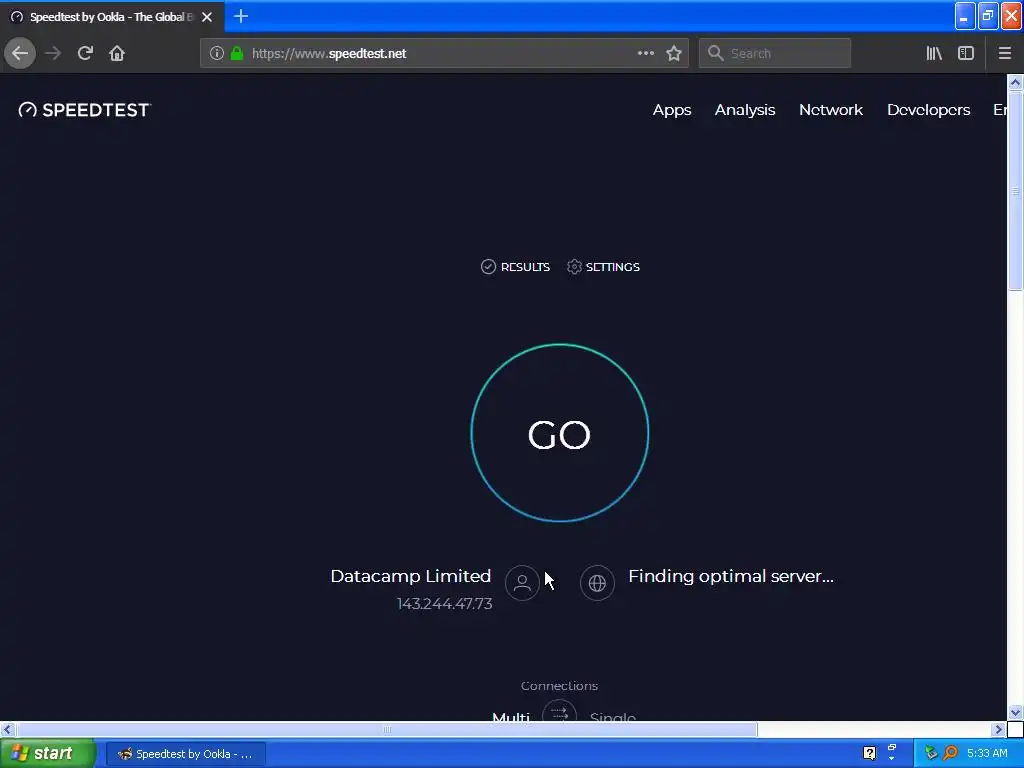The height and width of the screenshot is (768, 1024).
Task: Click the Finding optimal server text
Action: click(x=731, y=576)
